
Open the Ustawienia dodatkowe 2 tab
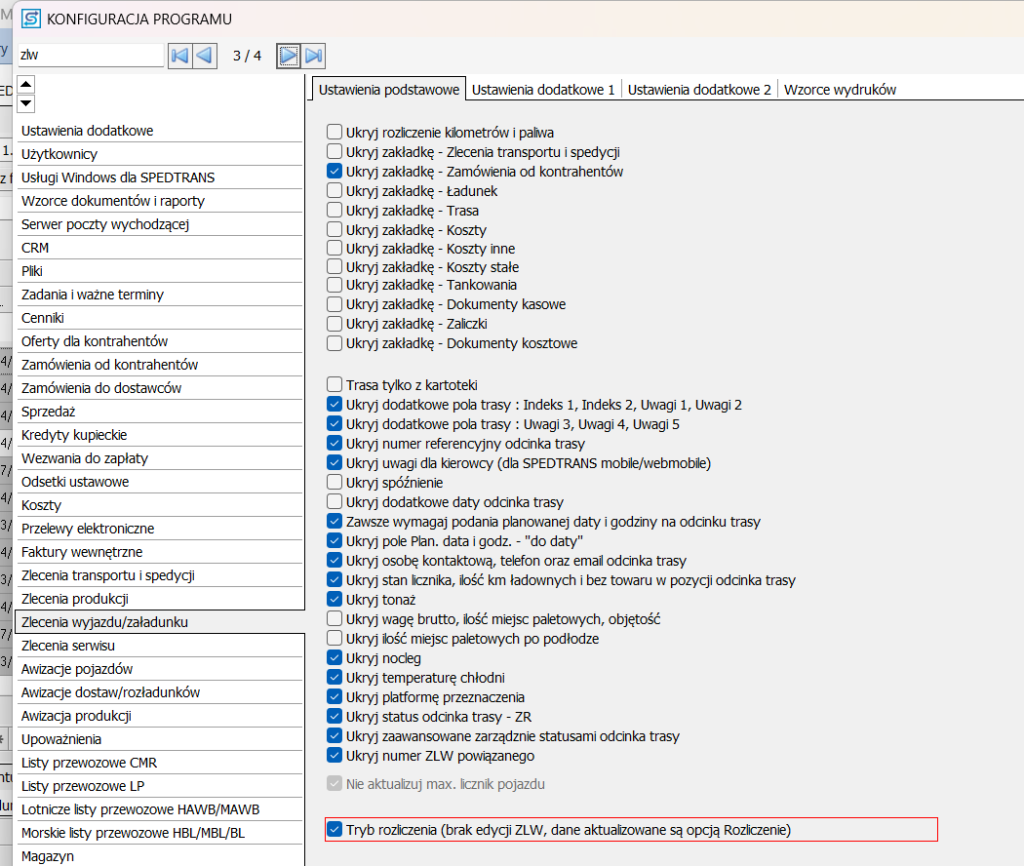699,89
